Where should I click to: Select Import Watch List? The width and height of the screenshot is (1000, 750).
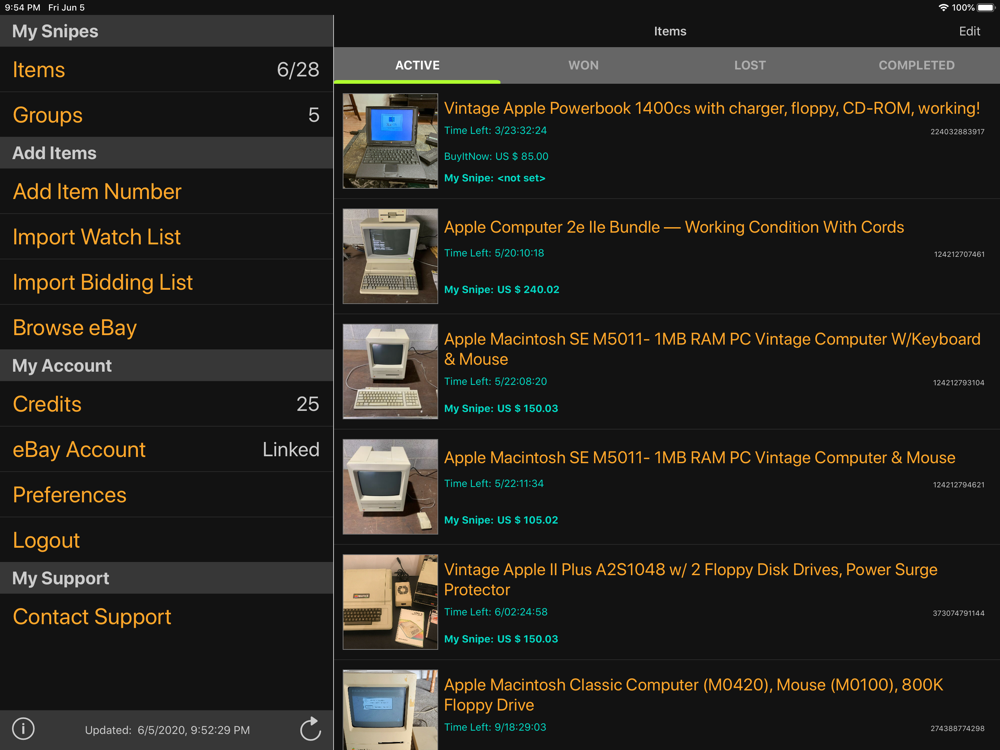tap(166, 237)
